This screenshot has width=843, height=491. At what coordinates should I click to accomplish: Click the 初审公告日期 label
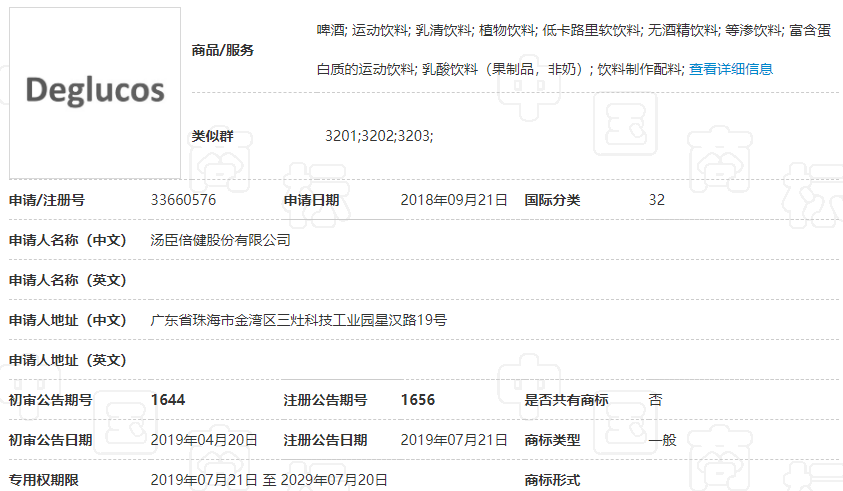51,440
